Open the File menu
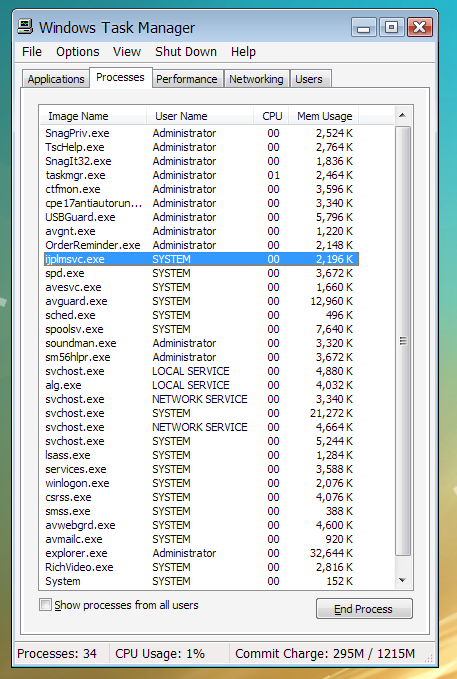Image resolution: width=457 pixels, height=679 pixels. pyautogui.click(x=32, y=52)
